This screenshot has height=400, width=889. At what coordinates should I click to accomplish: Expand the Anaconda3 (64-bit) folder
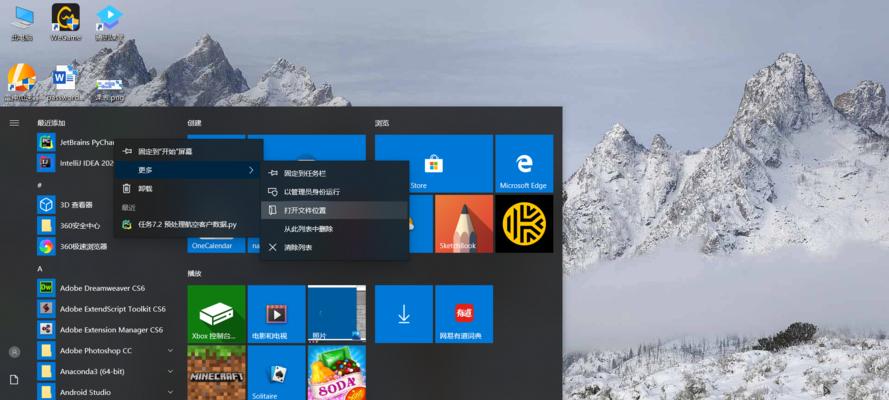(x=170, y=372)
